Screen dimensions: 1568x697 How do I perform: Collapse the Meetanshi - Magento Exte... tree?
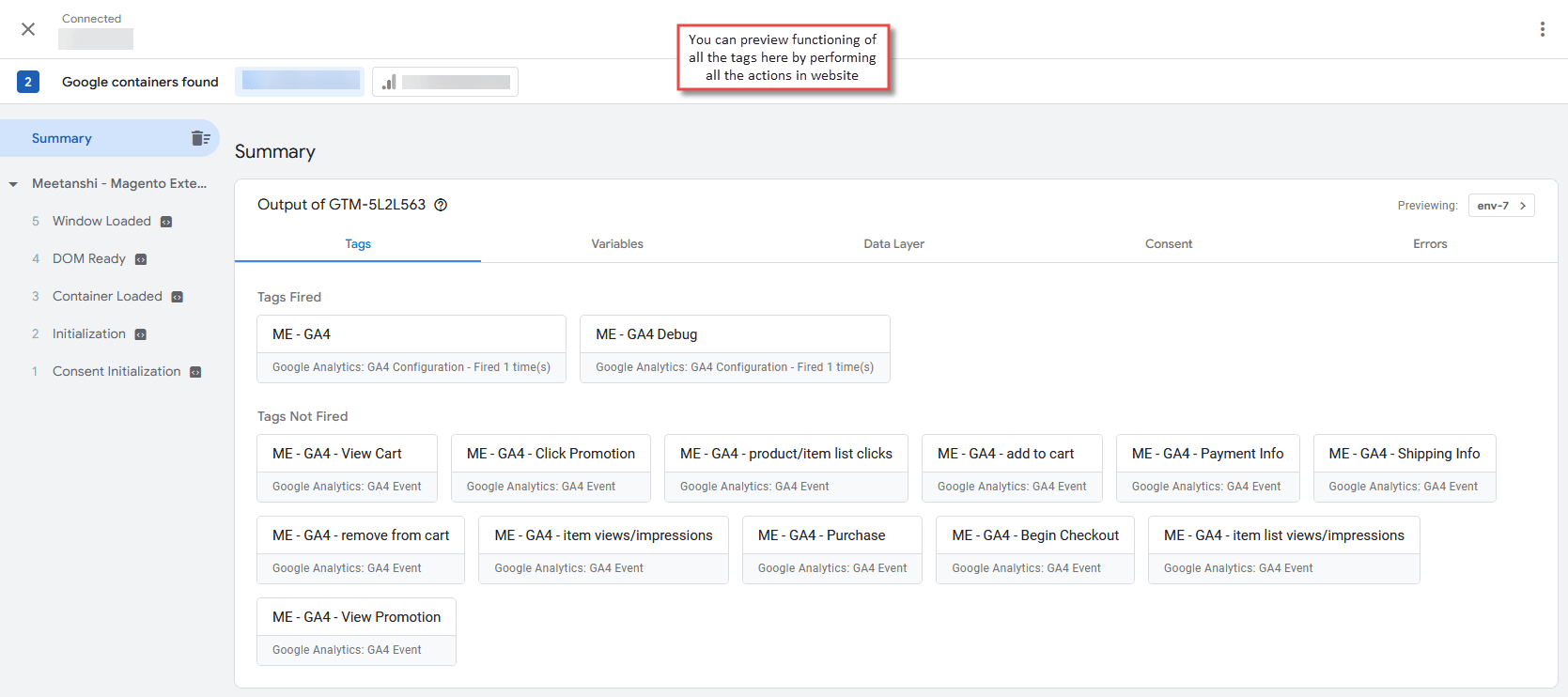click(13, 184)
